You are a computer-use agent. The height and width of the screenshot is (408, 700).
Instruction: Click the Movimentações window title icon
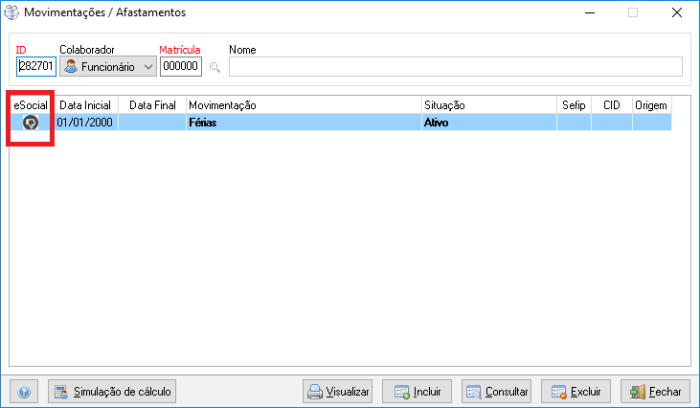pos(12,13)
